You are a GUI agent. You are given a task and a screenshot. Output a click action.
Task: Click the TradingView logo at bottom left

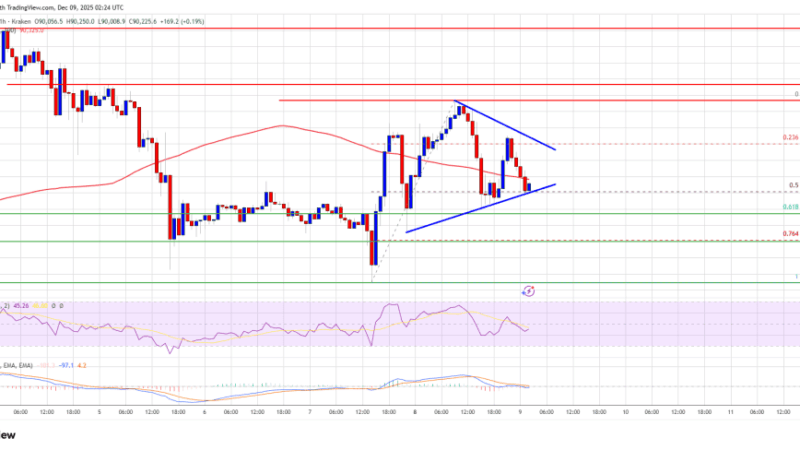tap(7, 435)
